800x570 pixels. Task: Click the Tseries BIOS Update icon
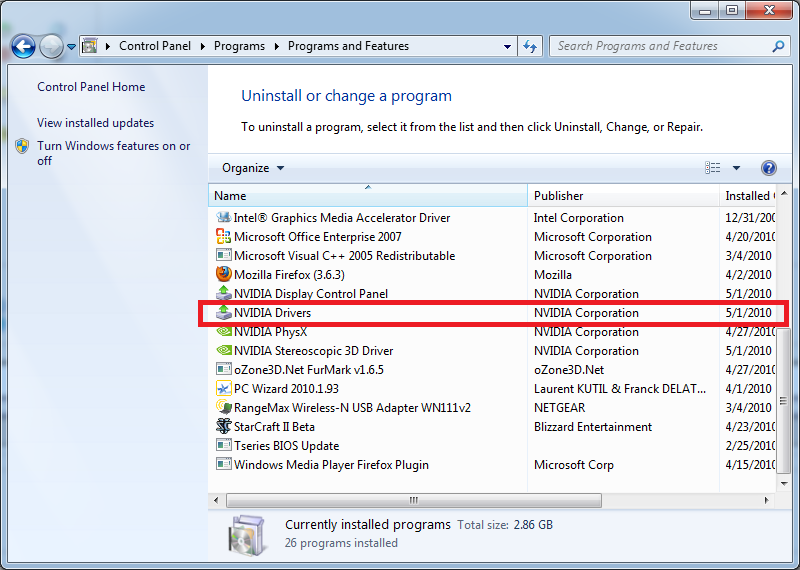pos(223,445)
